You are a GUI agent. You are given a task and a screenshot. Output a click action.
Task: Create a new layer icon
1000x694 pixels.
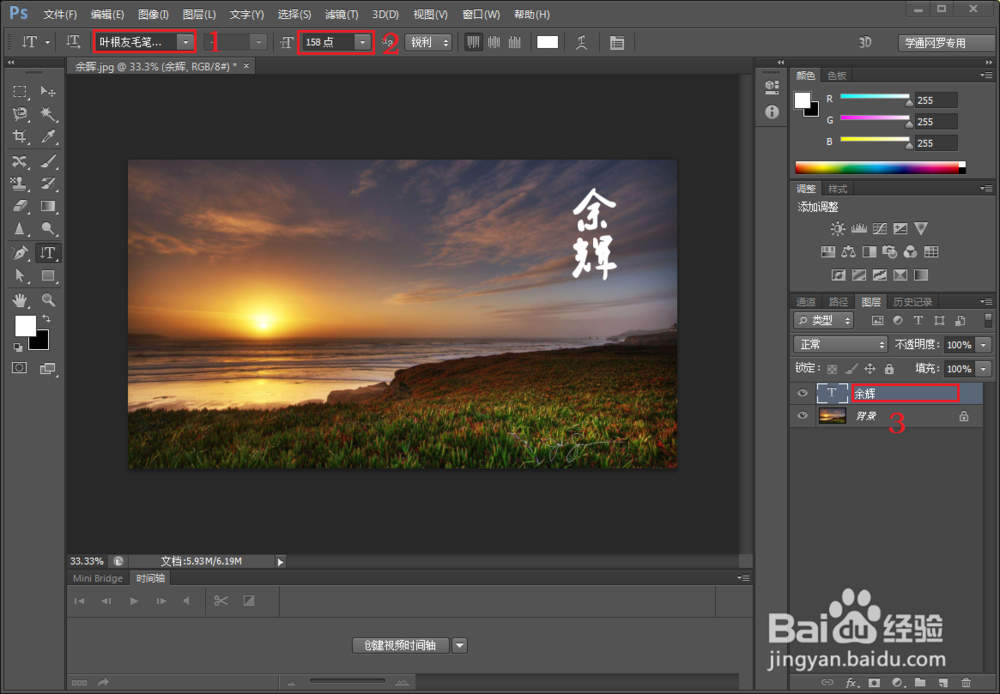pos(943,683)
